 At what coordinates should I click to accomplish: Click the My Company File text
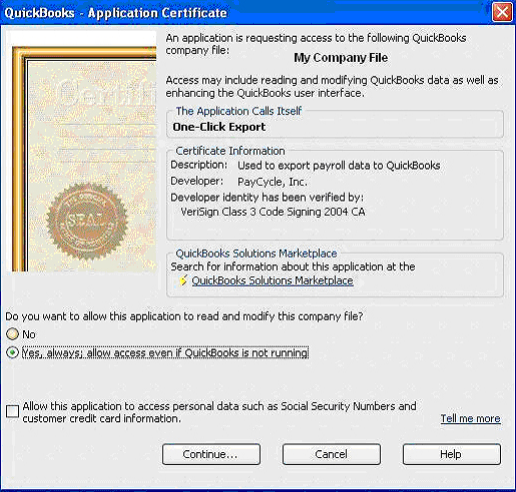(x=341, y=58)
